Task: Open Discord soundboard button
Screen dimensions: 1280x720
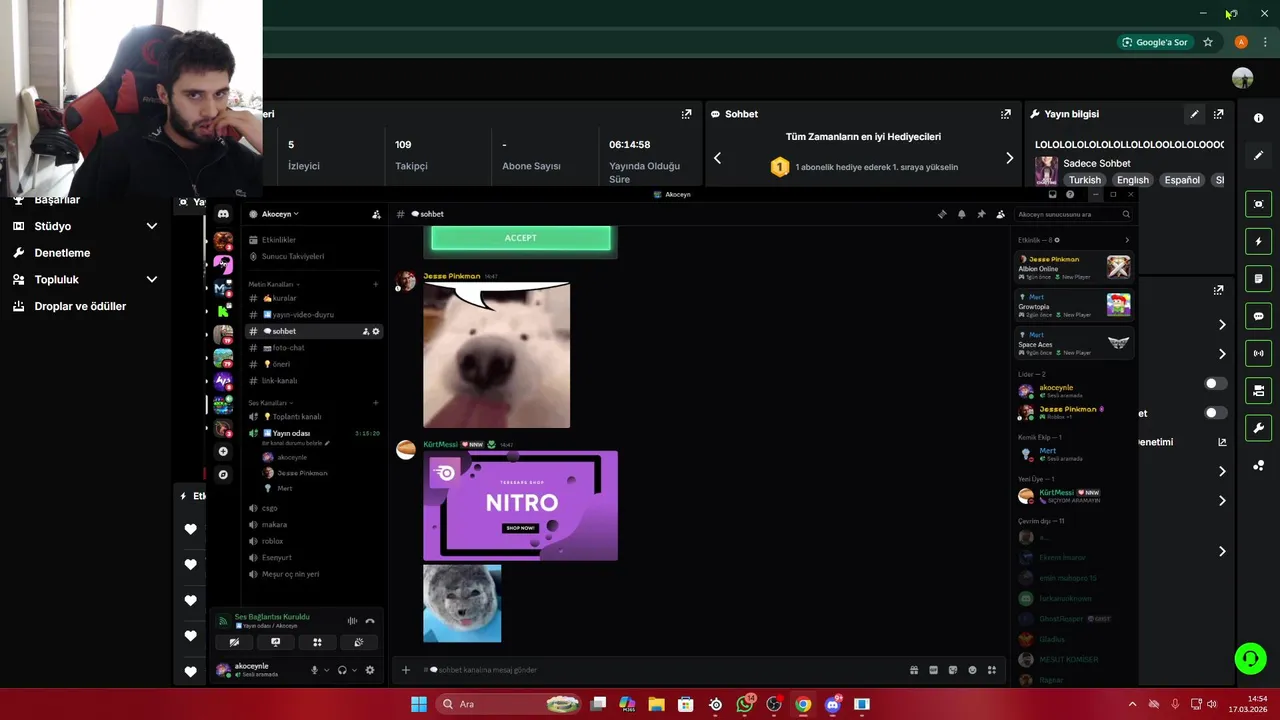Action: 359,642
